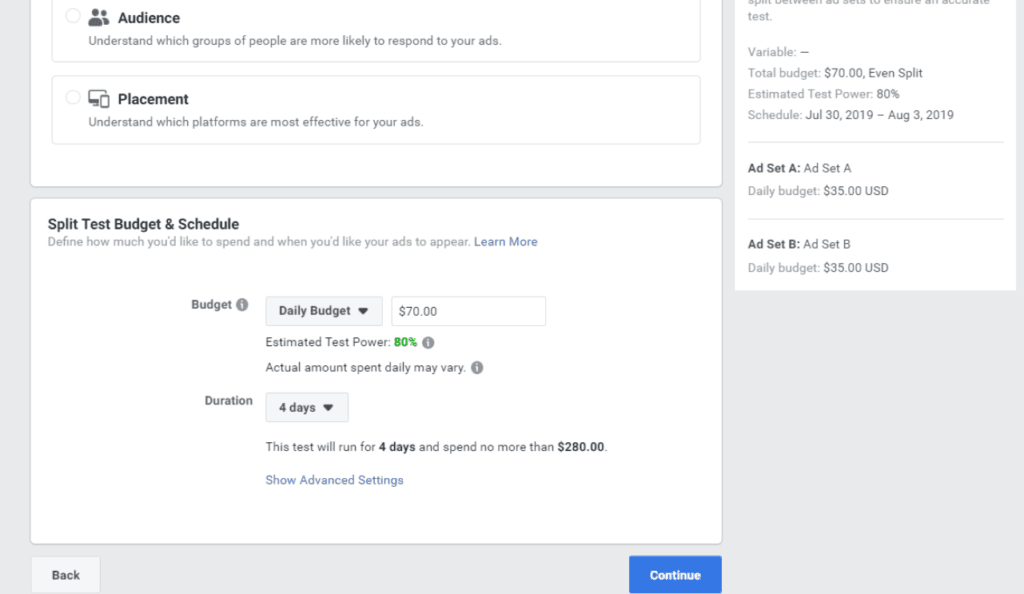The width and height of the screenshot is (1024, 594).
Task: Click the Audience option title
Action: [149, 18]
